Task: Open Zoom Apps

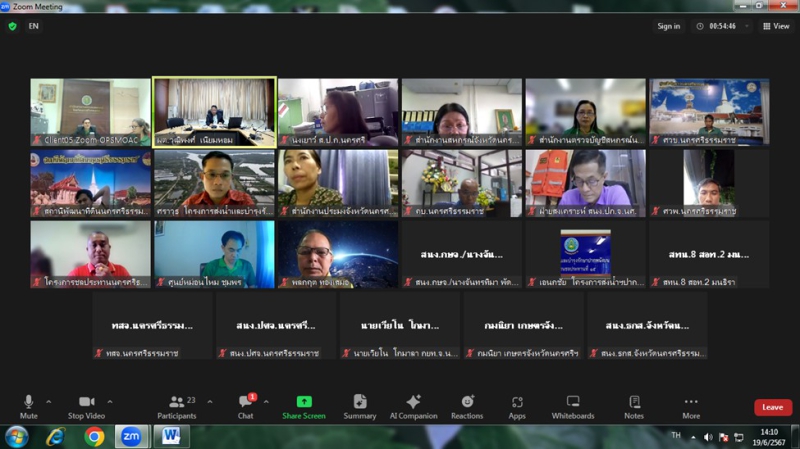Action: click(x=517, y=405)
